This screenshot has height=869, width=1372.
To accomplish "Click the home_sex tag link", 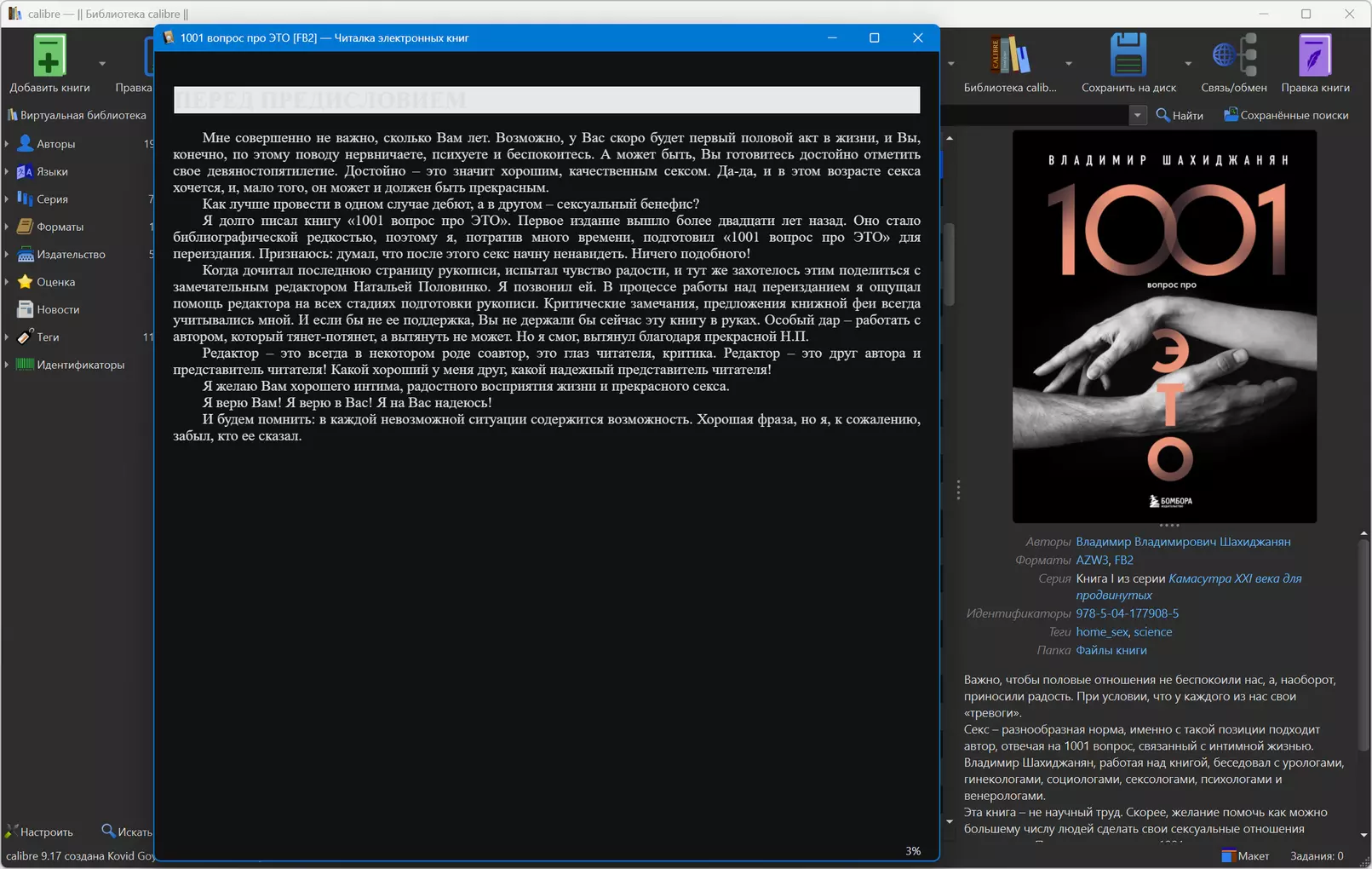I will [x=1101, y=632].
